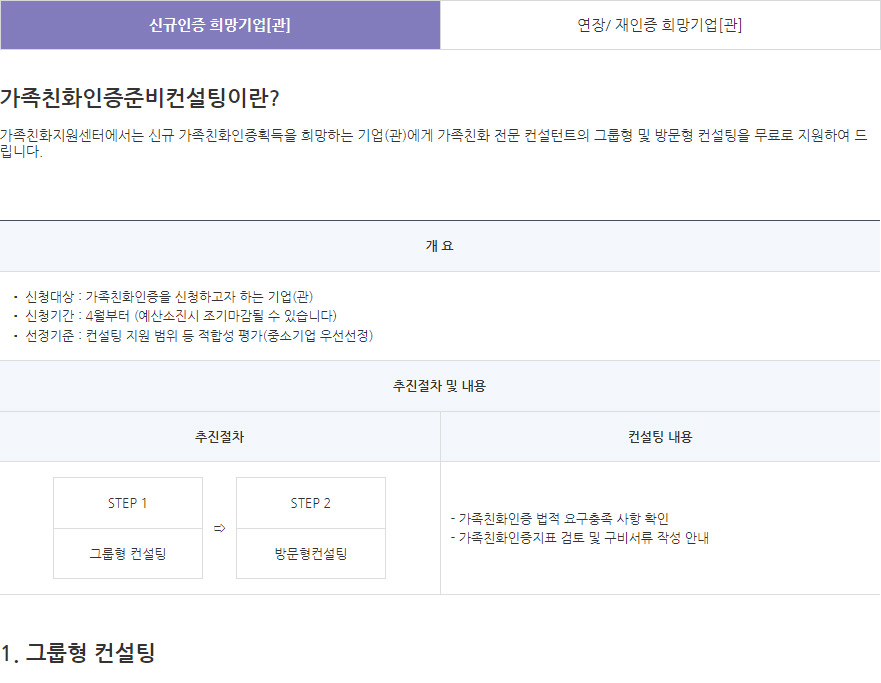Select the 신규인증 희망기업[관] tab
Viewport: 881px width, 683px height.
pyautogui.click(x=220, y=25)
